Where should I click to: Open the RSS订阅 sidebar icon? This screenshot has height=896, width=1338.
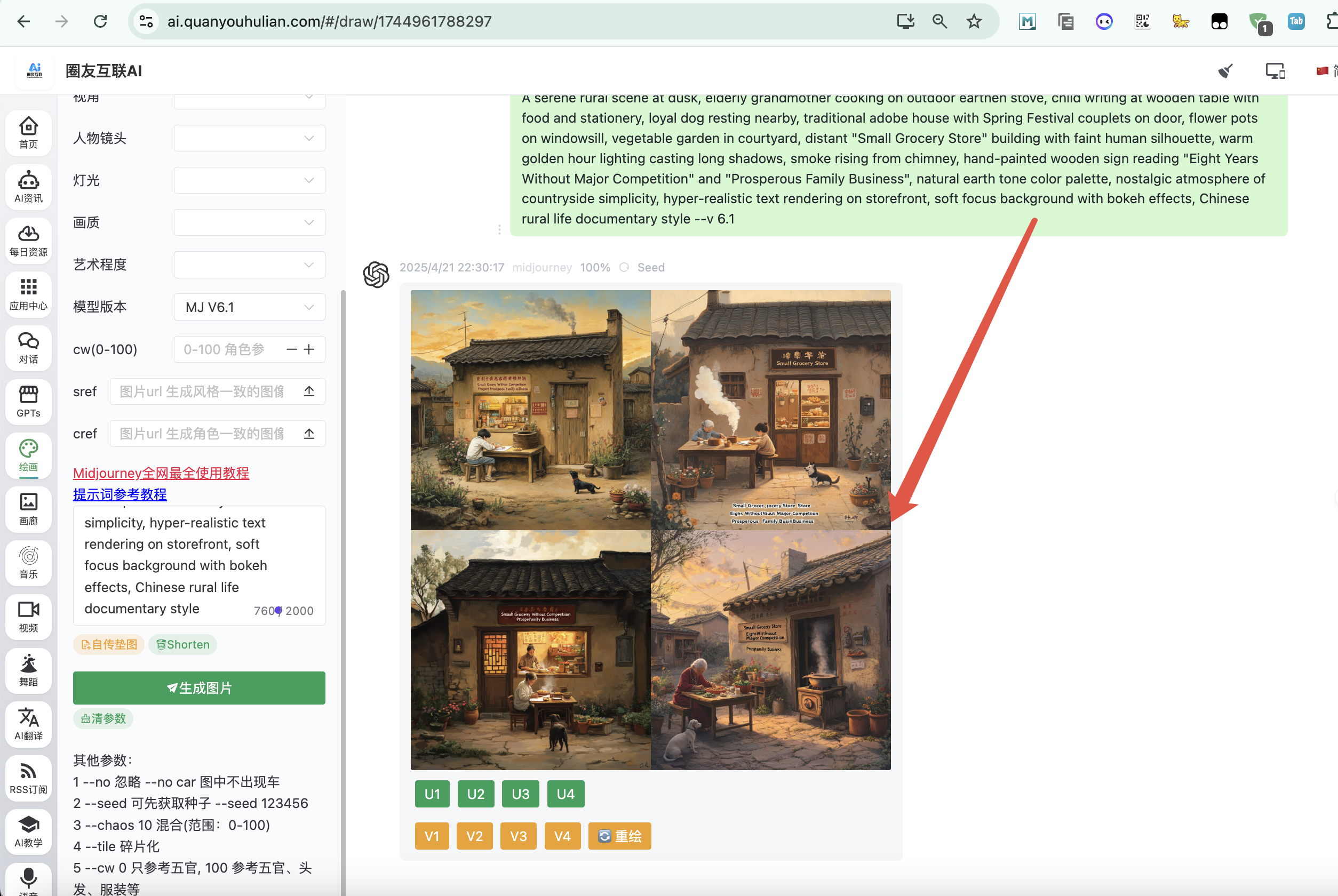(x=28, y=777)
